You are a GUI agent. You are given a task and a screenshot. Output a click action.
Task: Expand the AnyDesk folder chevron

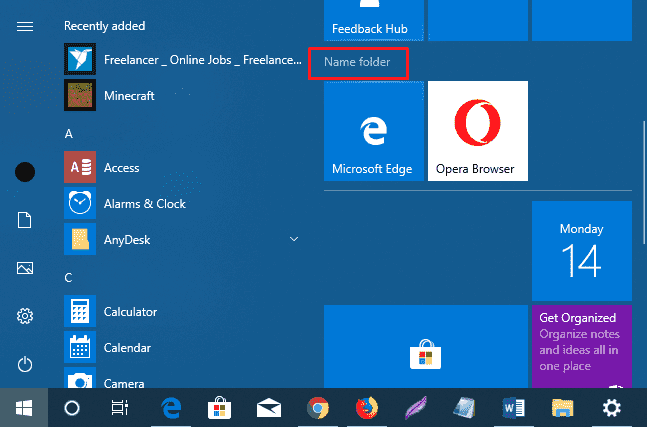click(294, 239)
